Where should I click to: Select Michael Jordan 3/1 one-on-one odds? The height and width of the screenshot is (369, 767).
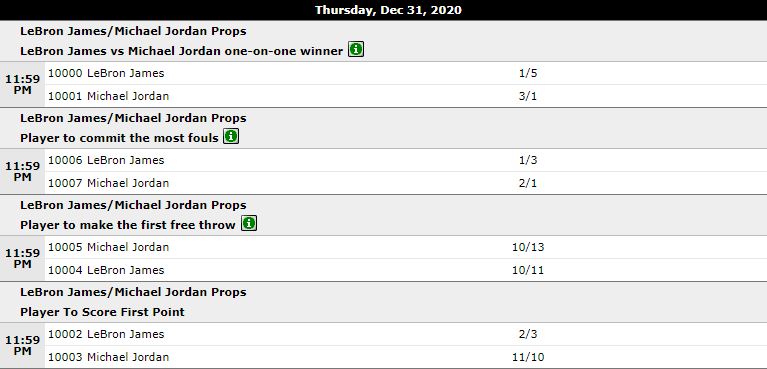[528, 96]
